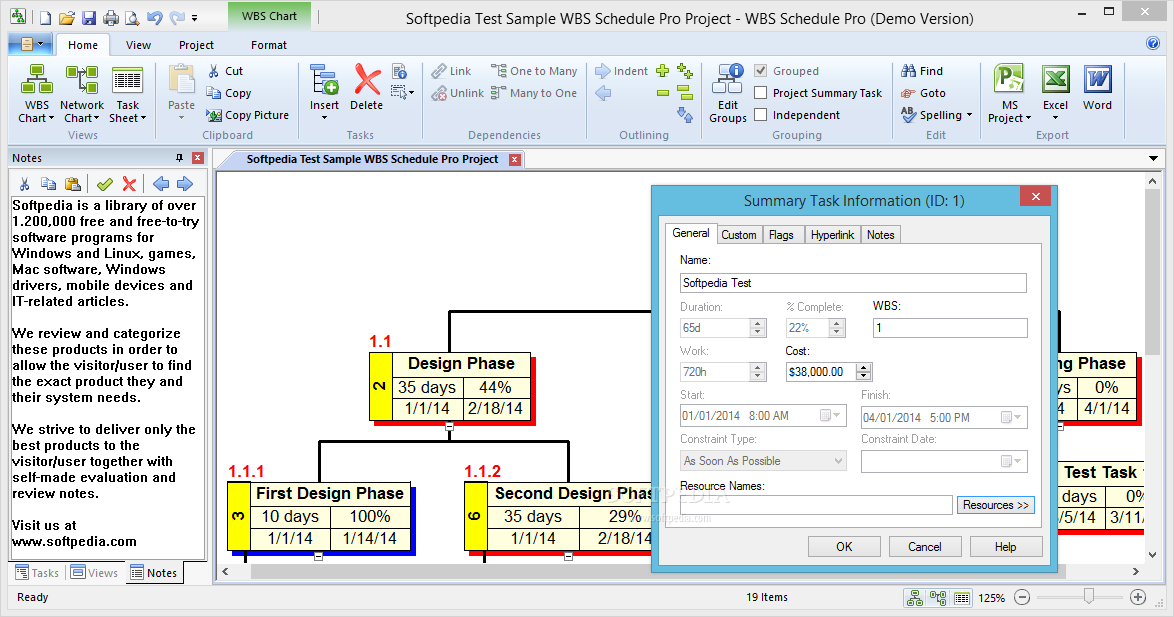Image resolution: width=1174 pixels, height=617 pixels.
Task: Click the zoom out minus button
Action: 1022,597
